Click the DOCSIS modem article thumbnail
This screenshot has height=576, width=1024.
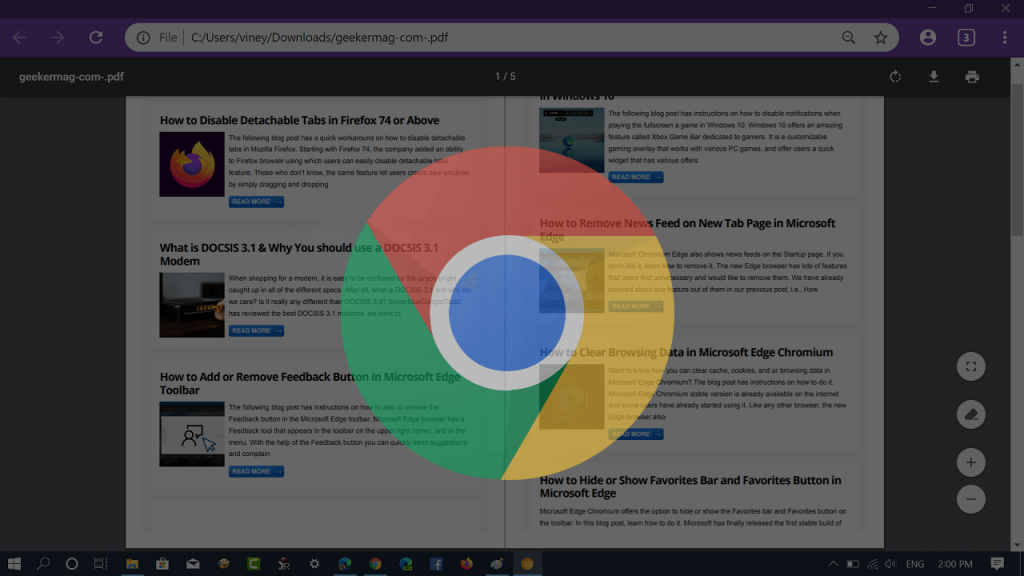point(192,305)
